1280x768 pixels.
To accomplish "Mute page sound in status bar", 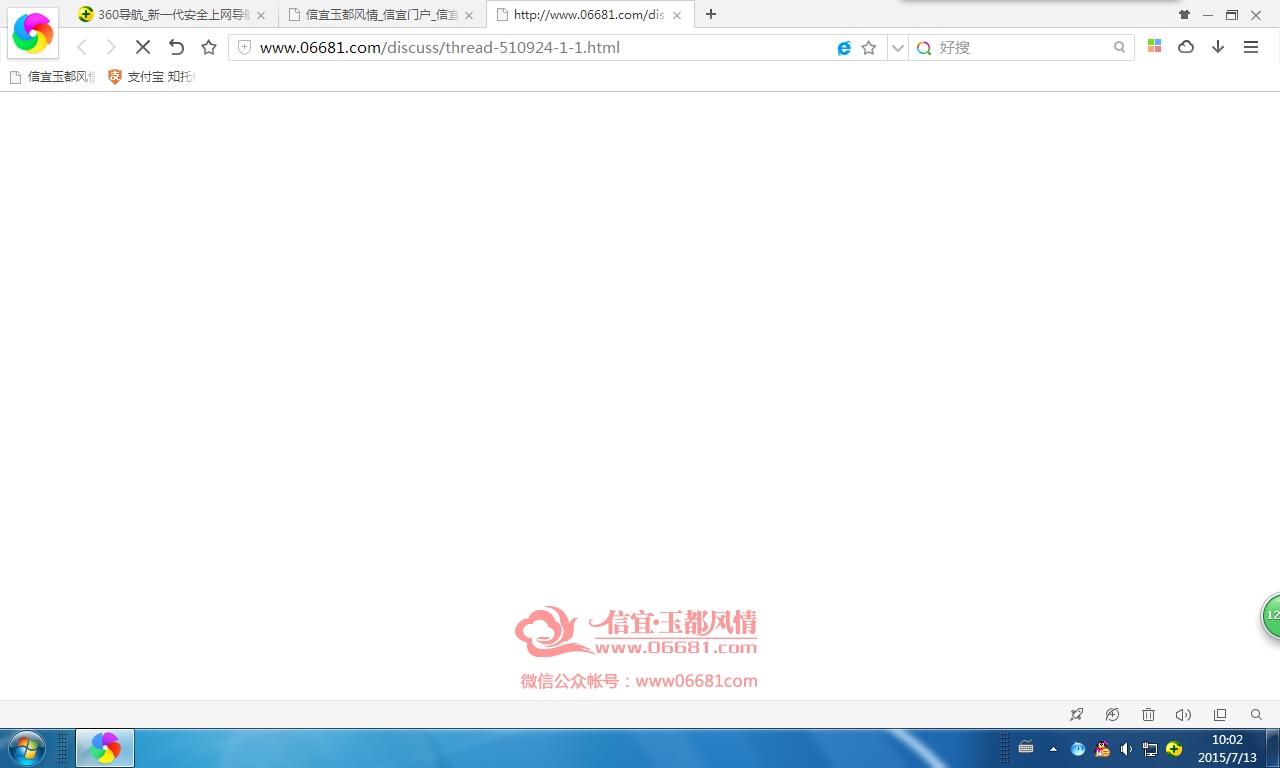I will [x=1183, y=715].
